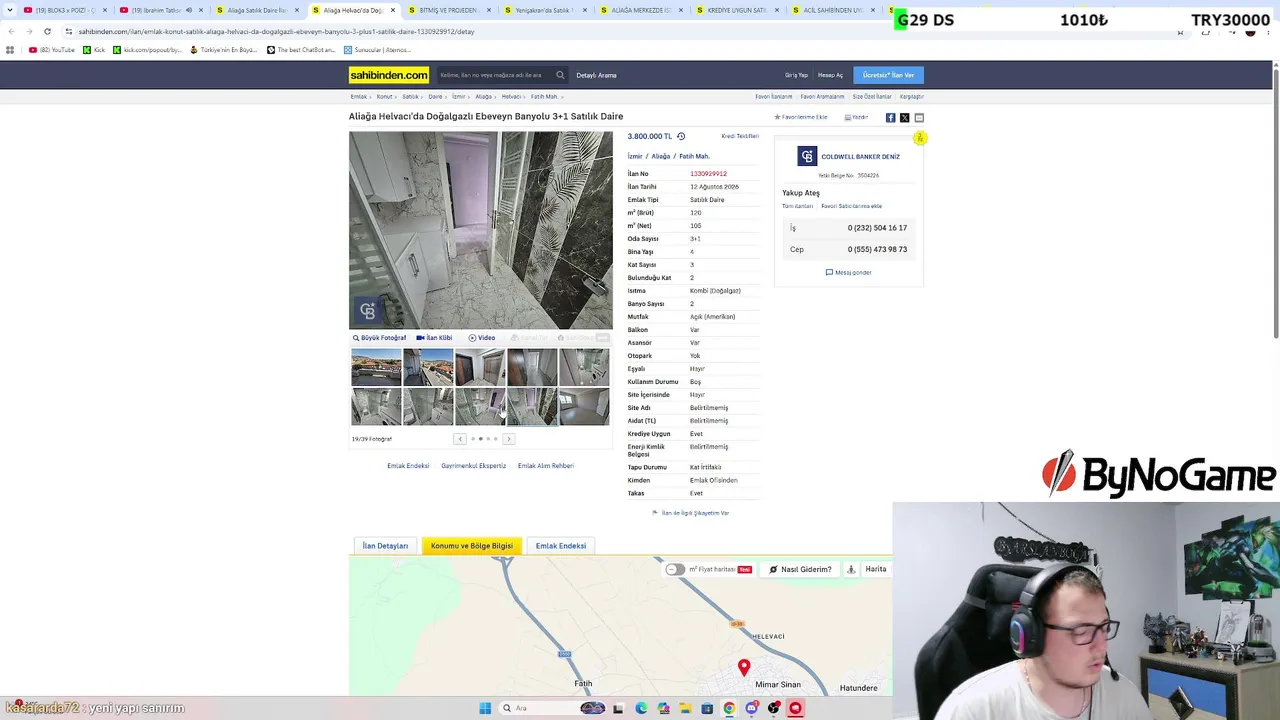Click Fatih Mah. breadcrumb item
Screen dimensions: 1280x720
tap(544, 97)
